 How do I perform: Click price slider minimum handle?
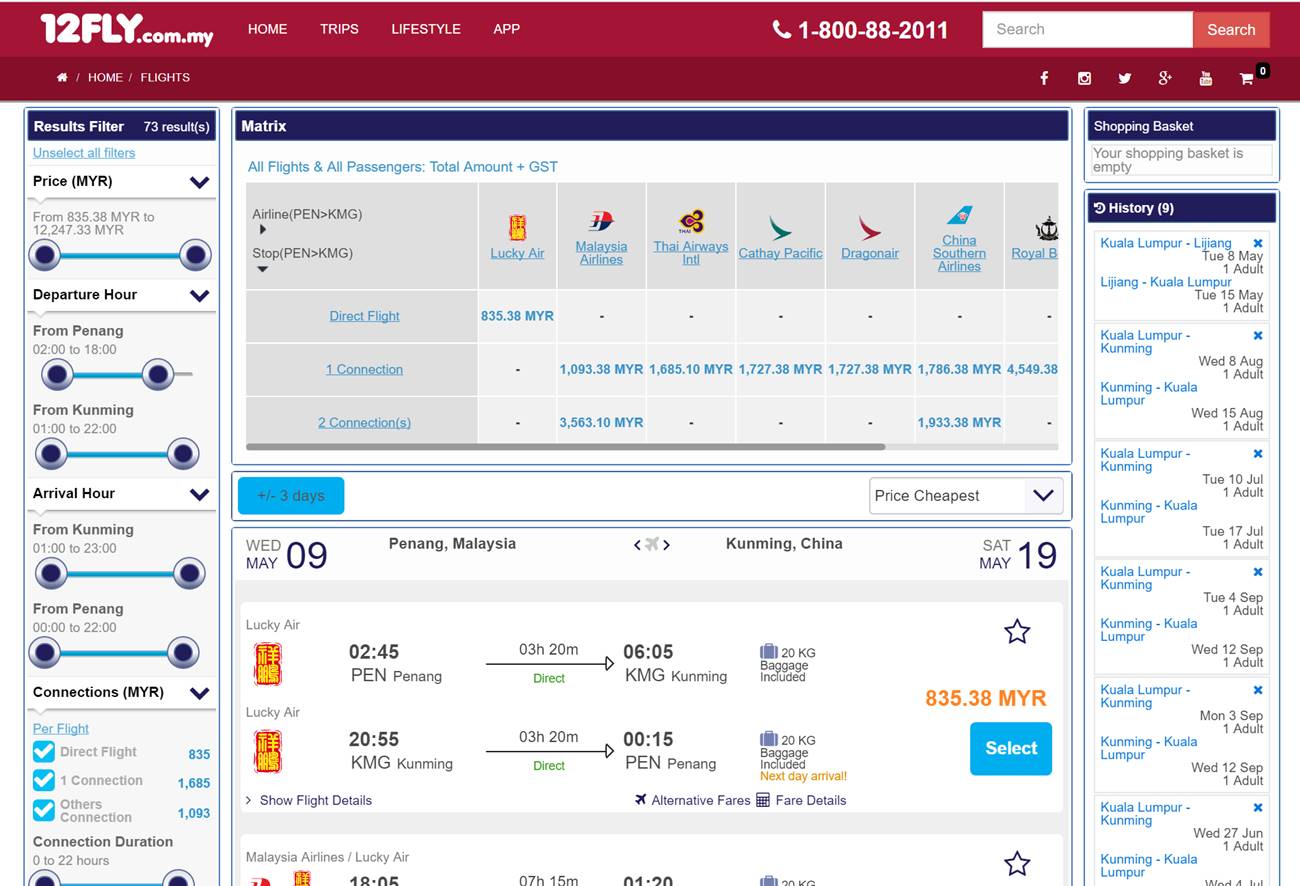(45, 255)
